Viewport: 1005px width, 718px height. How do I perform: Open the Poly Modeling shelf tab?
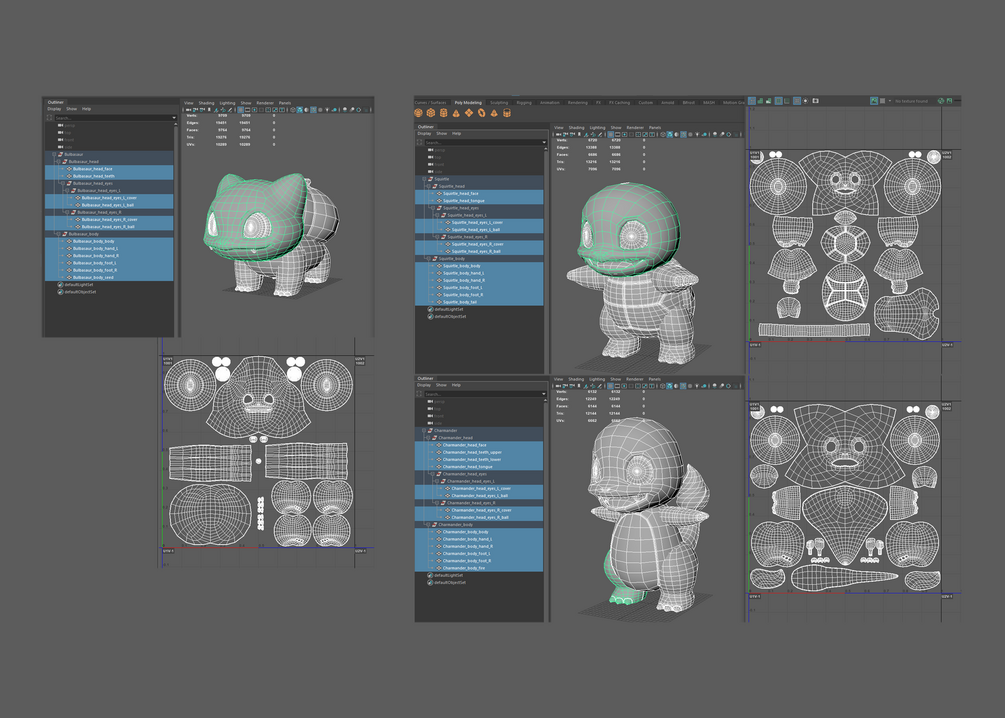click(469, 103)
